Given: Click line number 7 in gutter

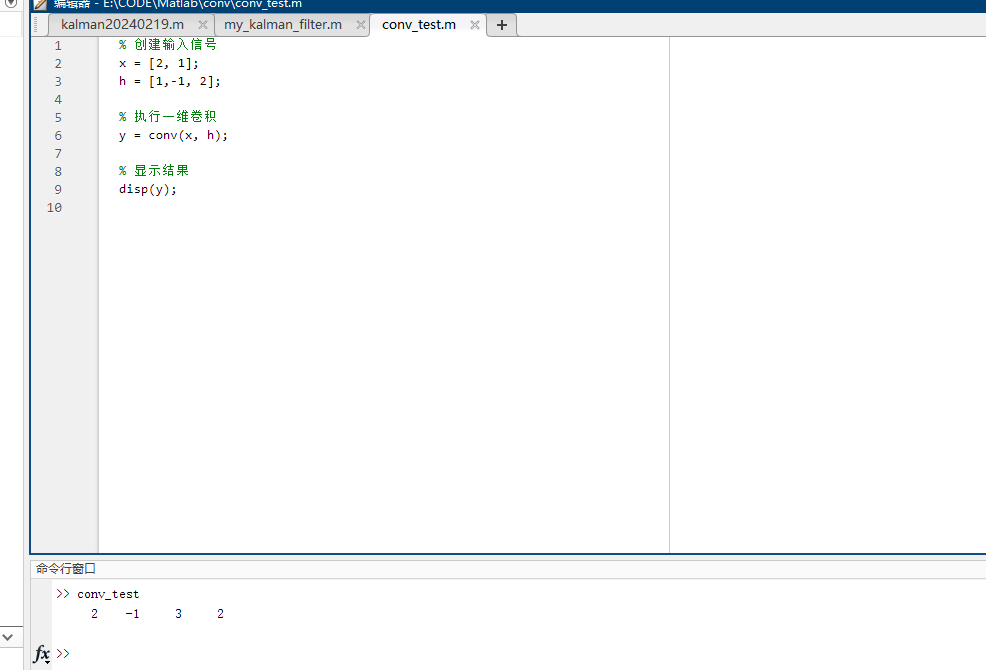Looking at the screenshot, I should point(58,154).
